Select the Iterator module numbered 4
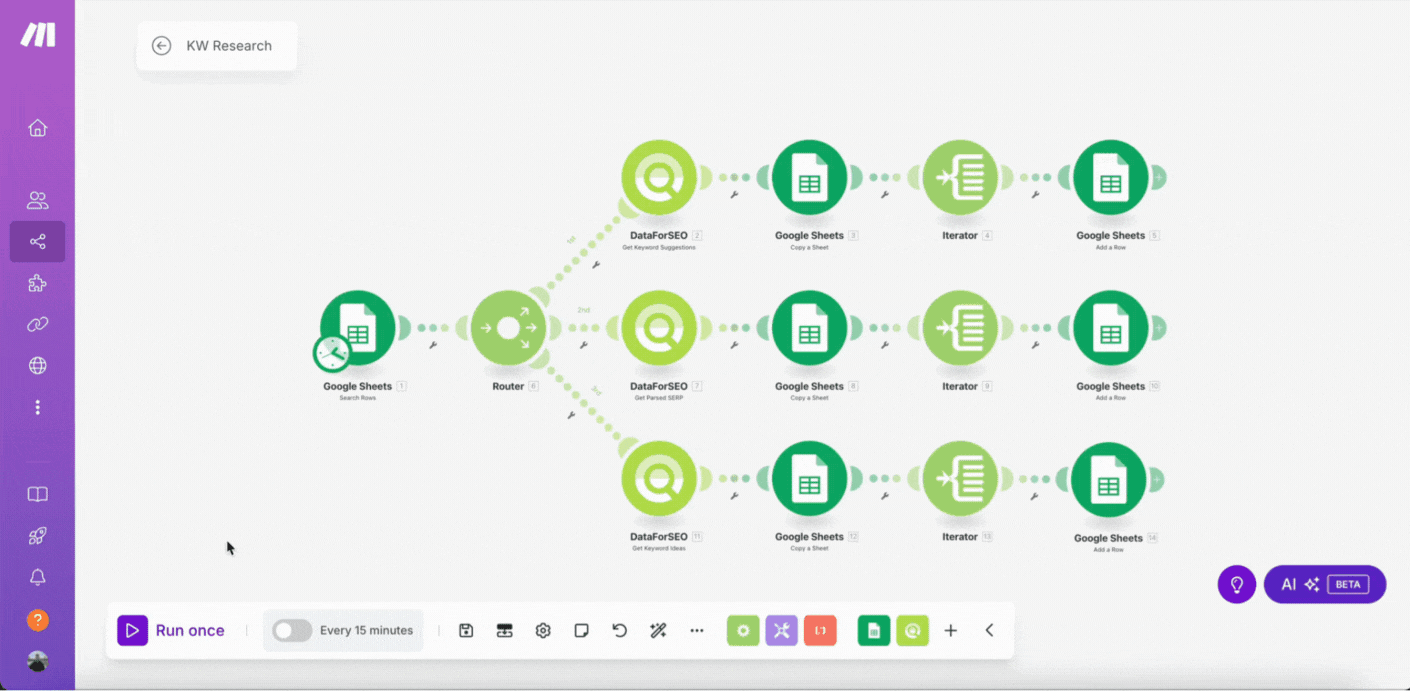The width and height of the screenshot is (1410, 691). [960, 178]
